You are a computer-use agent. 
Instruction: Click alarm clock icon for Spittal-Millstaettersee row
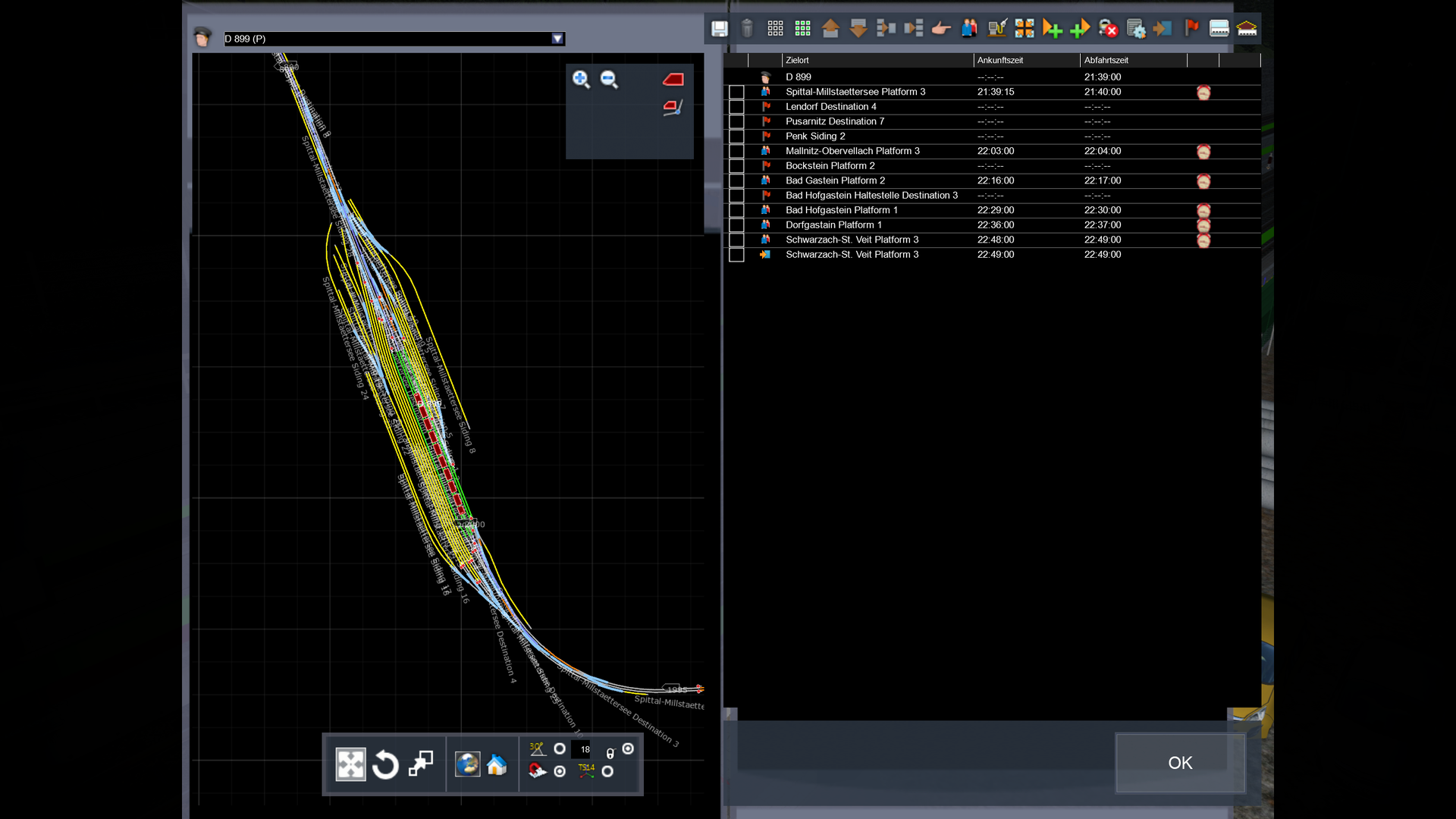point(1203,93)
